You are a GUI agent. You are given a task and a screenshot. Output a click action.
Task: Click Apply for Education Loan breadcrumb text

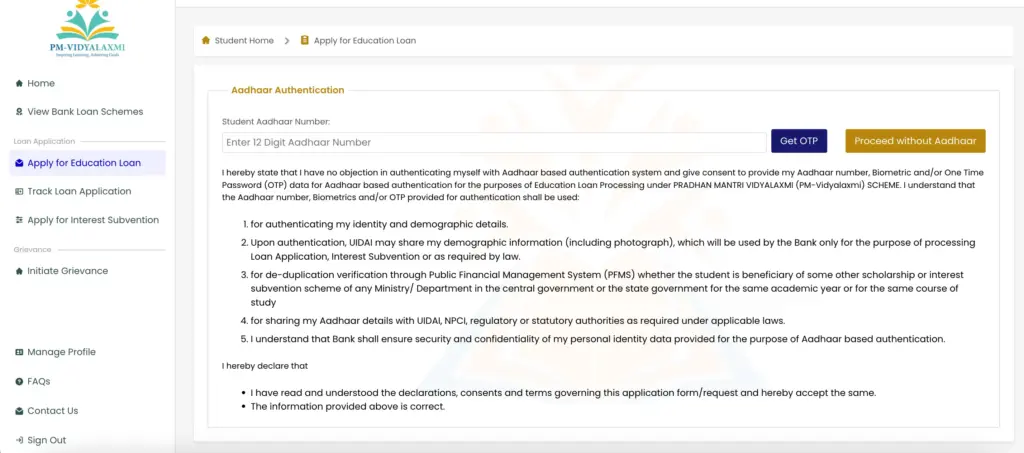click(365, 40)
